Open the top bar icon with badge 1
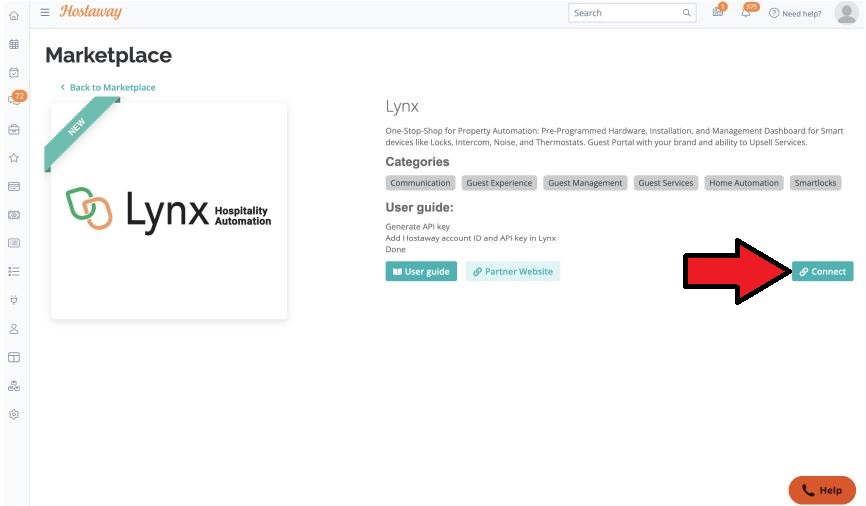 click(x=719, y=10)
